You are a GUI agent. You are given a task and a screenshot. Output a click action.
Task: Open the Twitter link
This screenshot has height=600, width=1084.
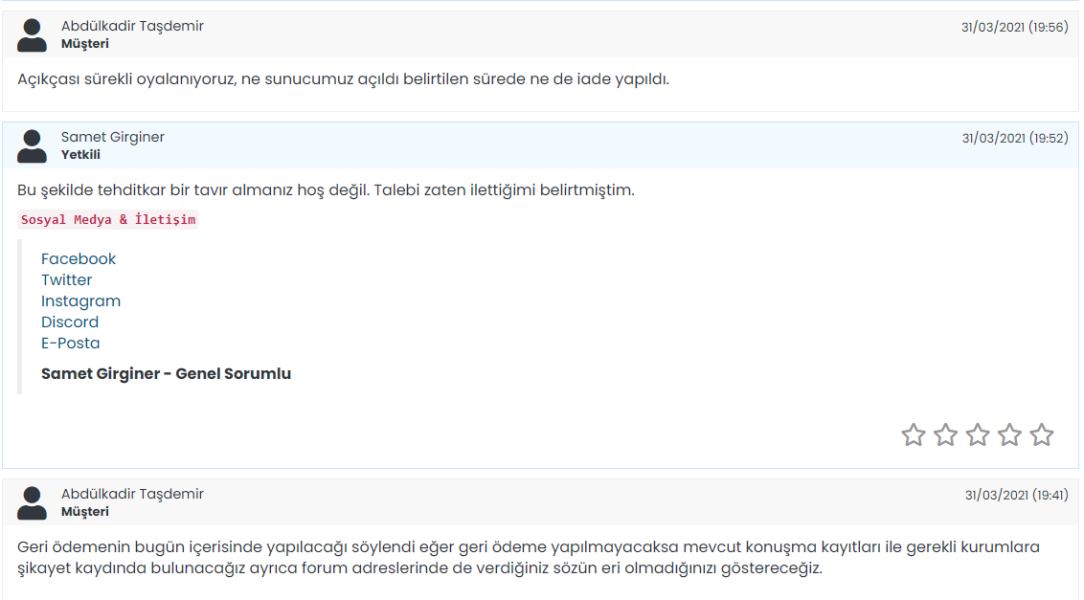[66, 280]
